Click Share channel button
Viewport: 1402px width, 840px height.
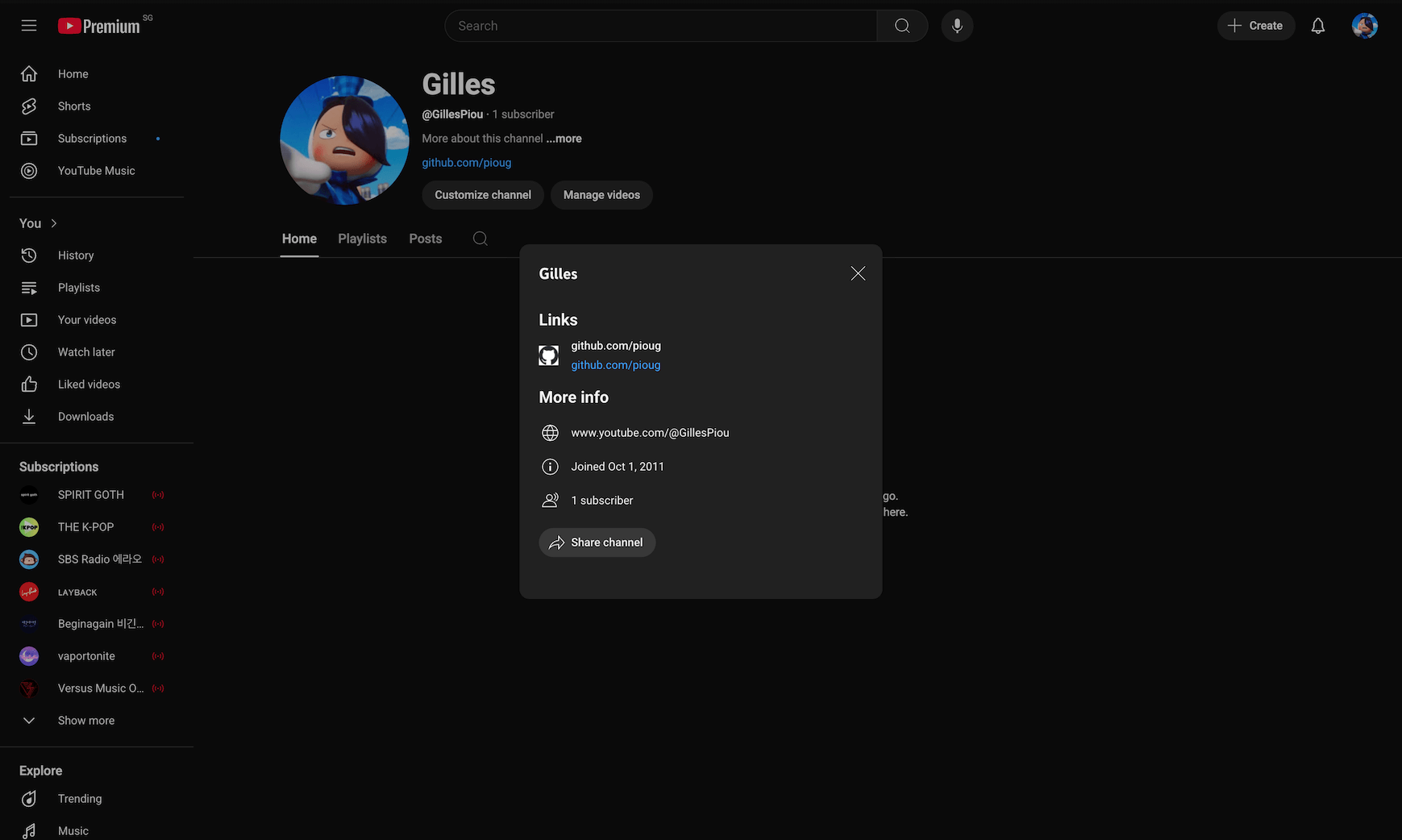pyautogui.click(x=597, y=543)
